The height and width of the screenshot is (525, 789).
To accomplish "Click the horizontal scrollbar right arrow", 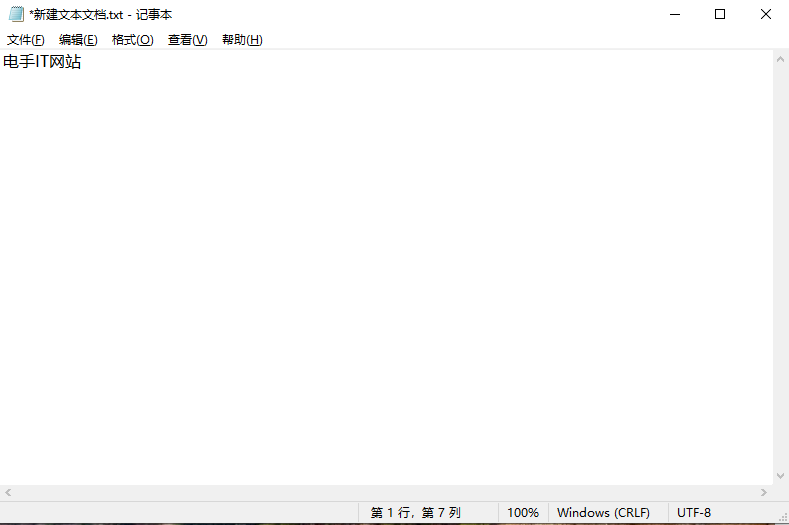I will pyautogui.click(x=765, y=493).
